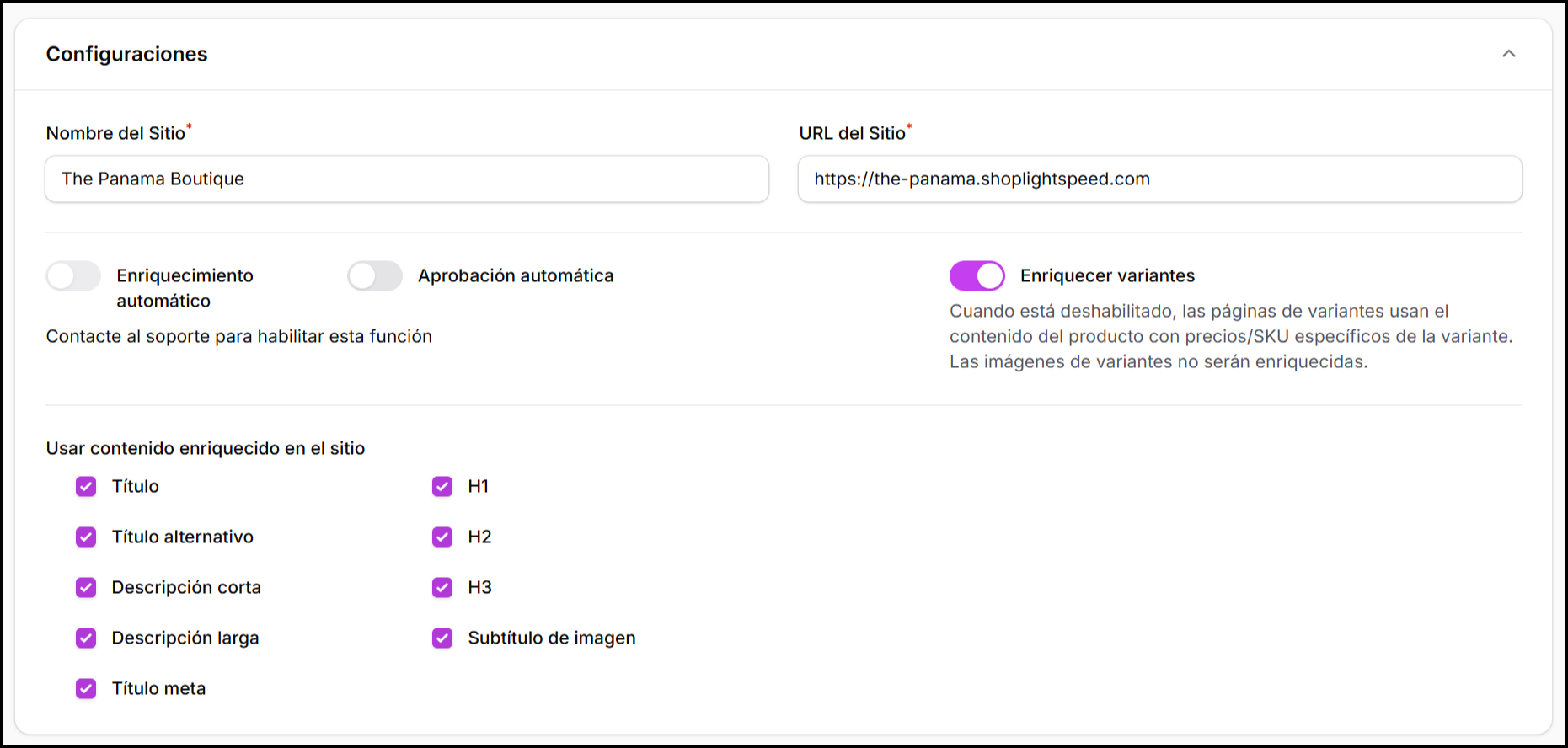
Task: Click the Aprobación automática label
Action: (x=516, y=276)
